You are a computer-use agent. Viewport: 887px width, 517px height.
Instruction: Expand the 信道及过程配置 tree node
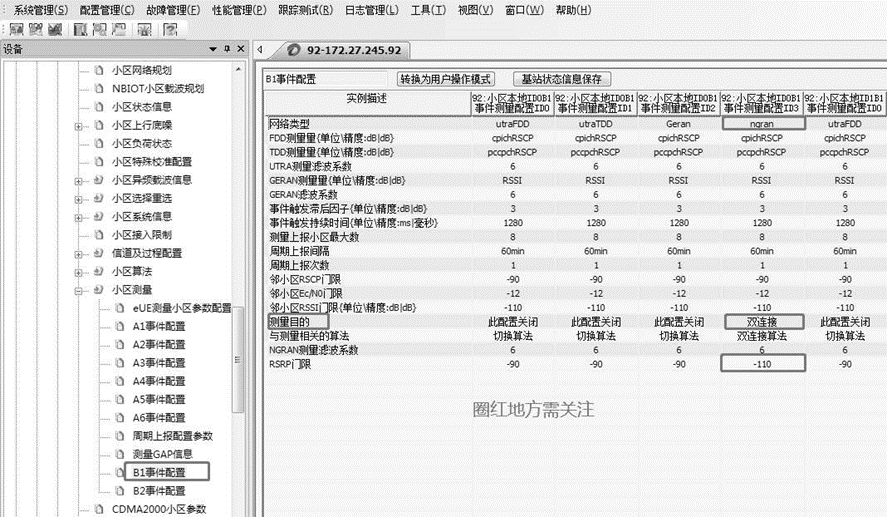(x=79, y=254)
